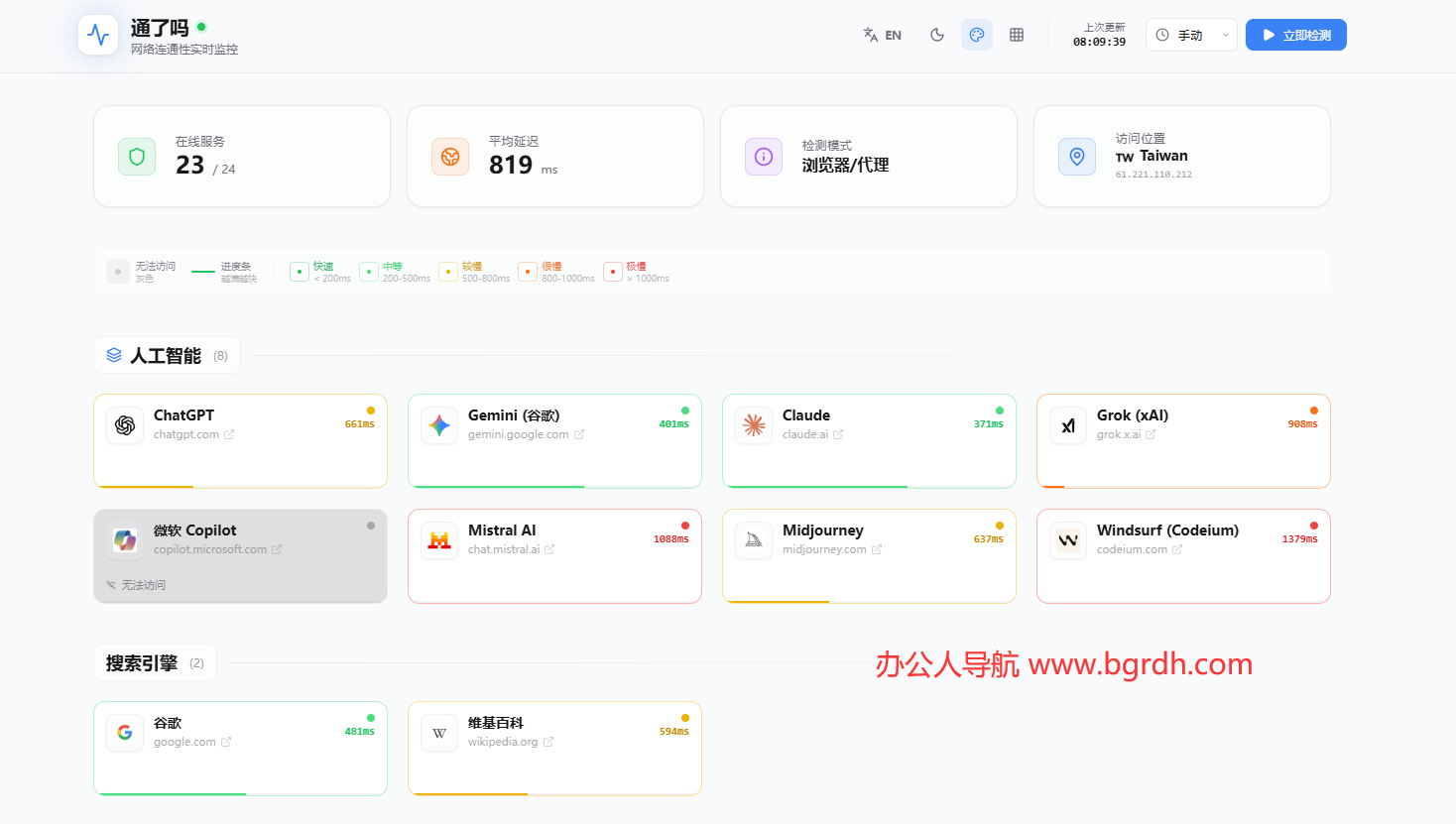The height and width of the screenshot is (824, 1456).
Task: Click the 立即检测 button
Action: point(1295,35)
